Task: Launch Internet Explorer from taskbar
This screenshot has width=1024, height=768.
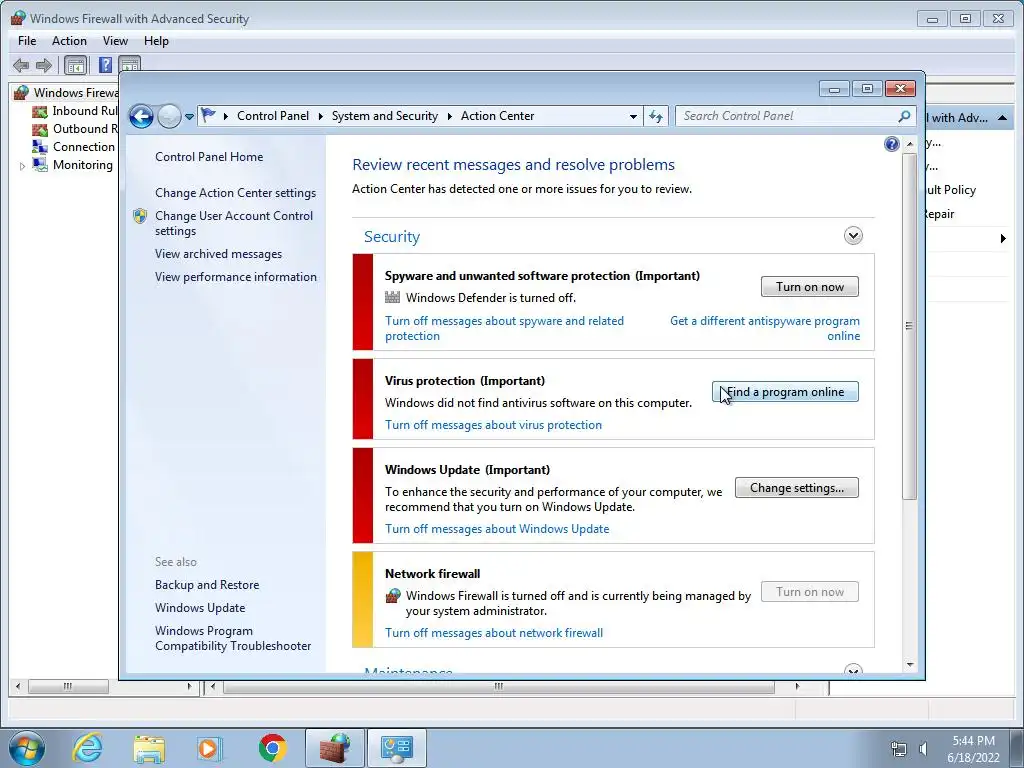Action: click(88, 748)
